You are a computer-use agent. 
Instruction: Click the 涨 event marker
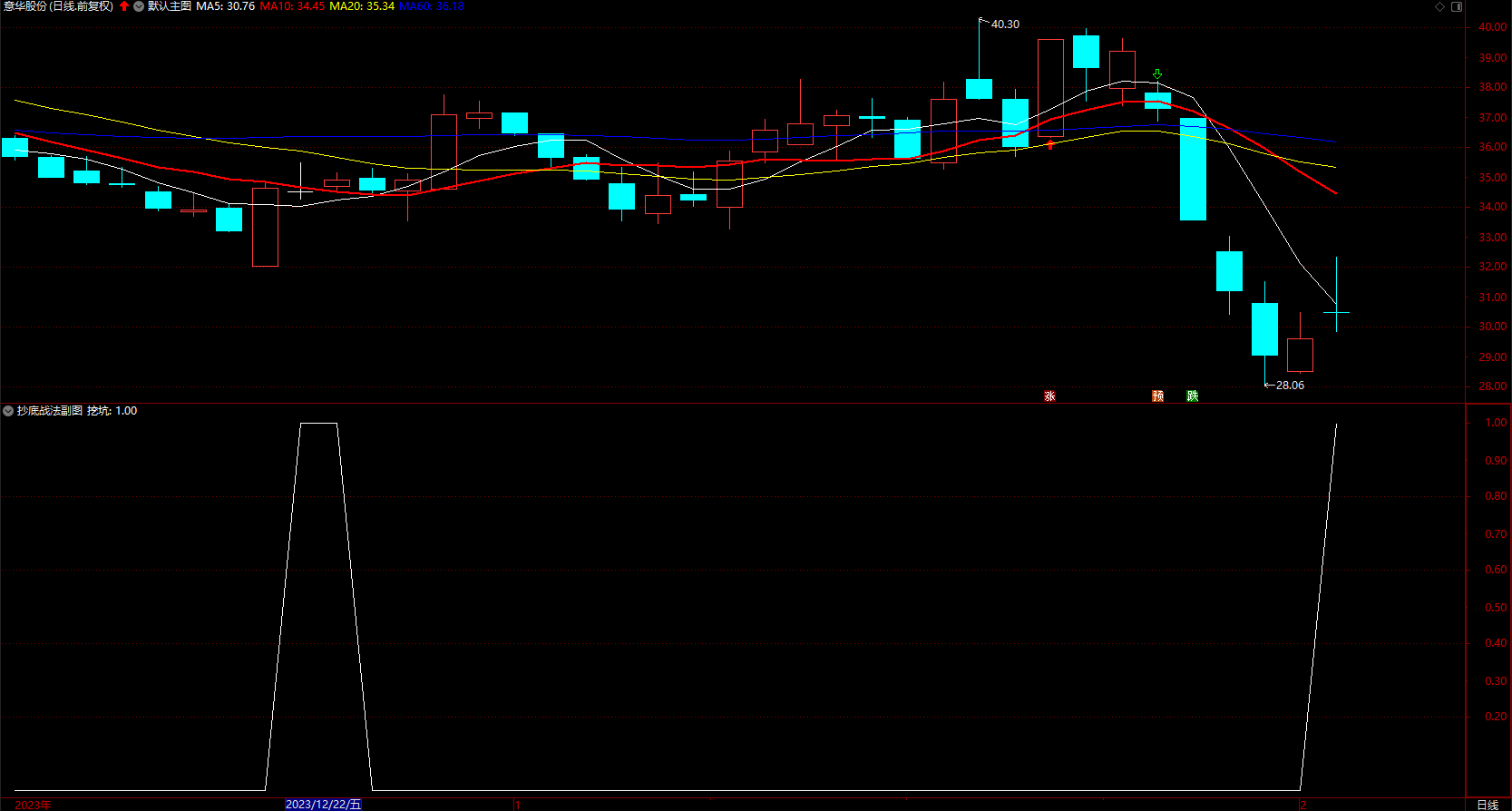1049,396
